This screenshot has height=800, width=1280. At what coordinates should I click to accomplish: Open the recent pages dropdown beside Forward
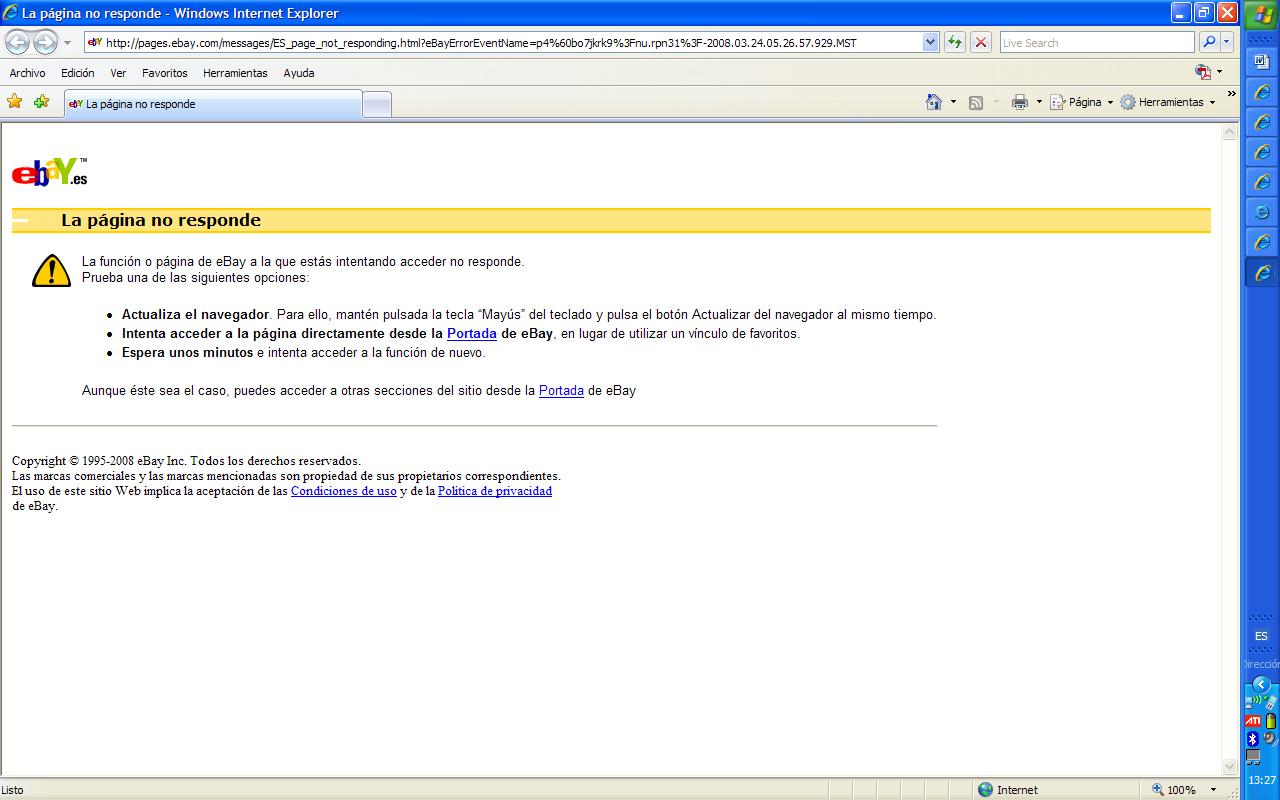[67, 43]
